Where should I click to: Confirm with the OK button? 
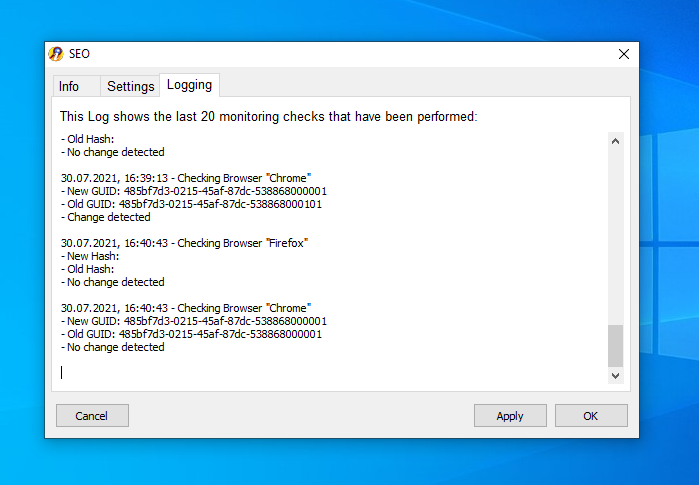point(591,415)
